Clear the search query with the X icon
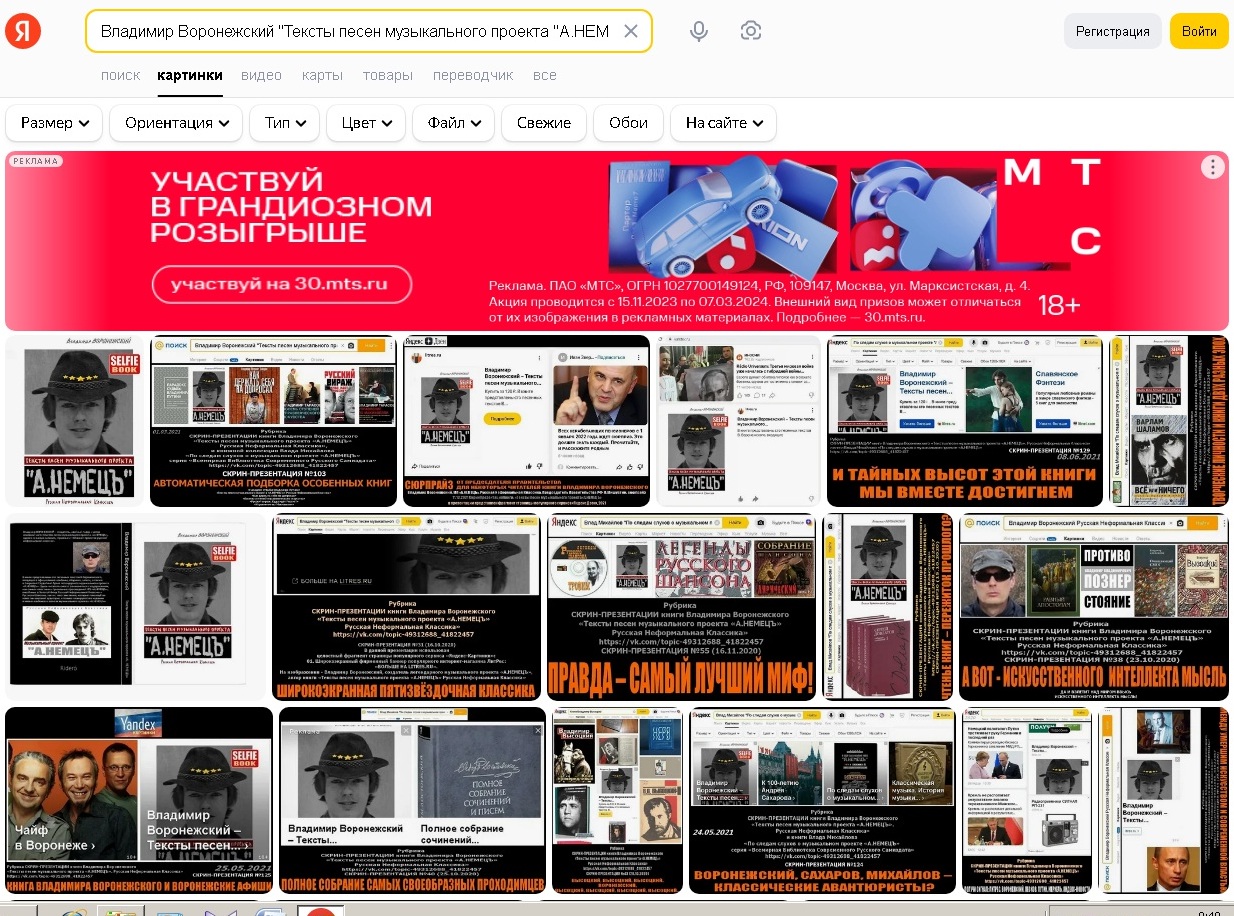This screenshot has width=1234, height=916. click(631, 31)
